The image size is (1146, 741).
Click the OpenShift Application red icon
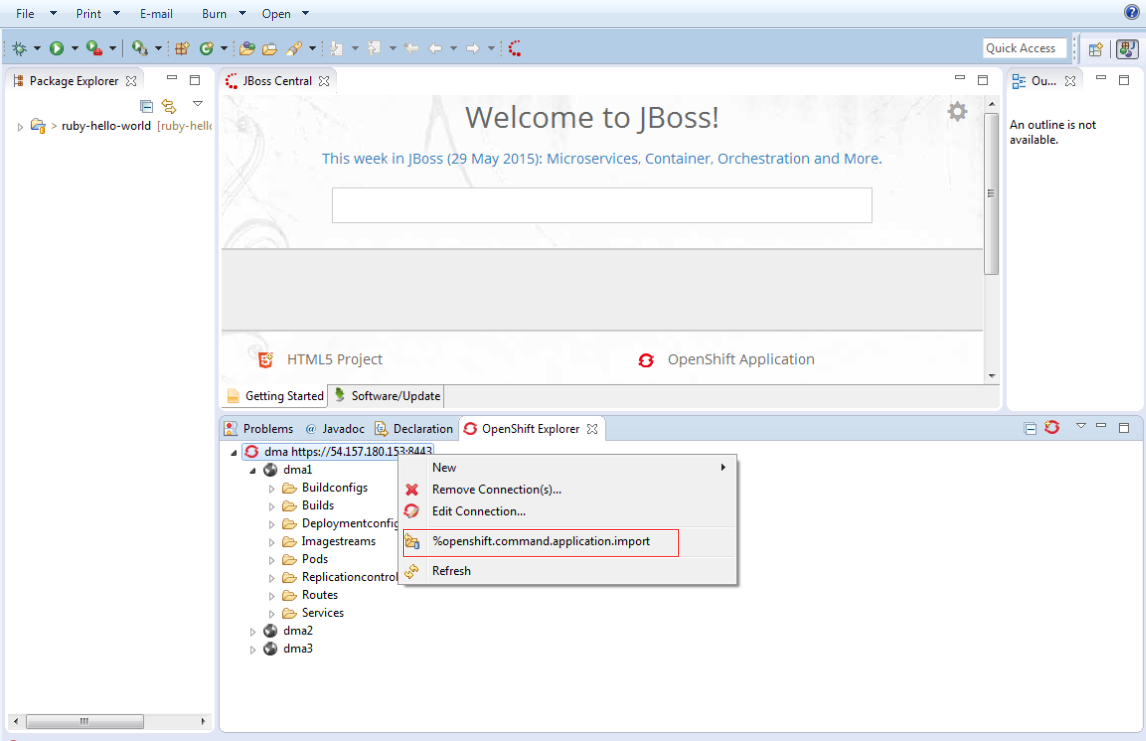(646, 360)
